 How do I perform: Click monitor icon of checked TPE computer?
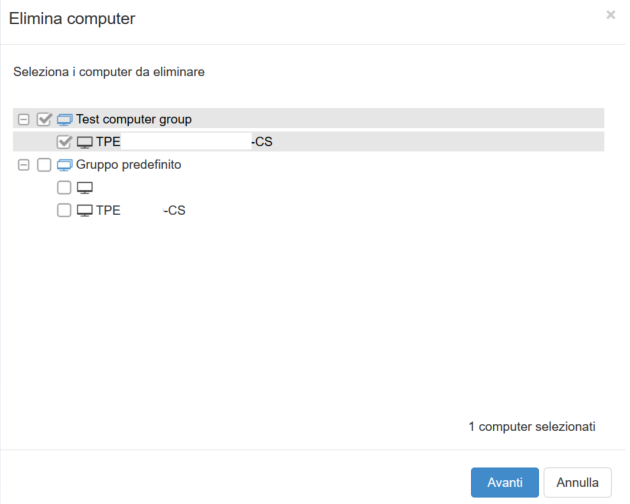tap(85, 142)
